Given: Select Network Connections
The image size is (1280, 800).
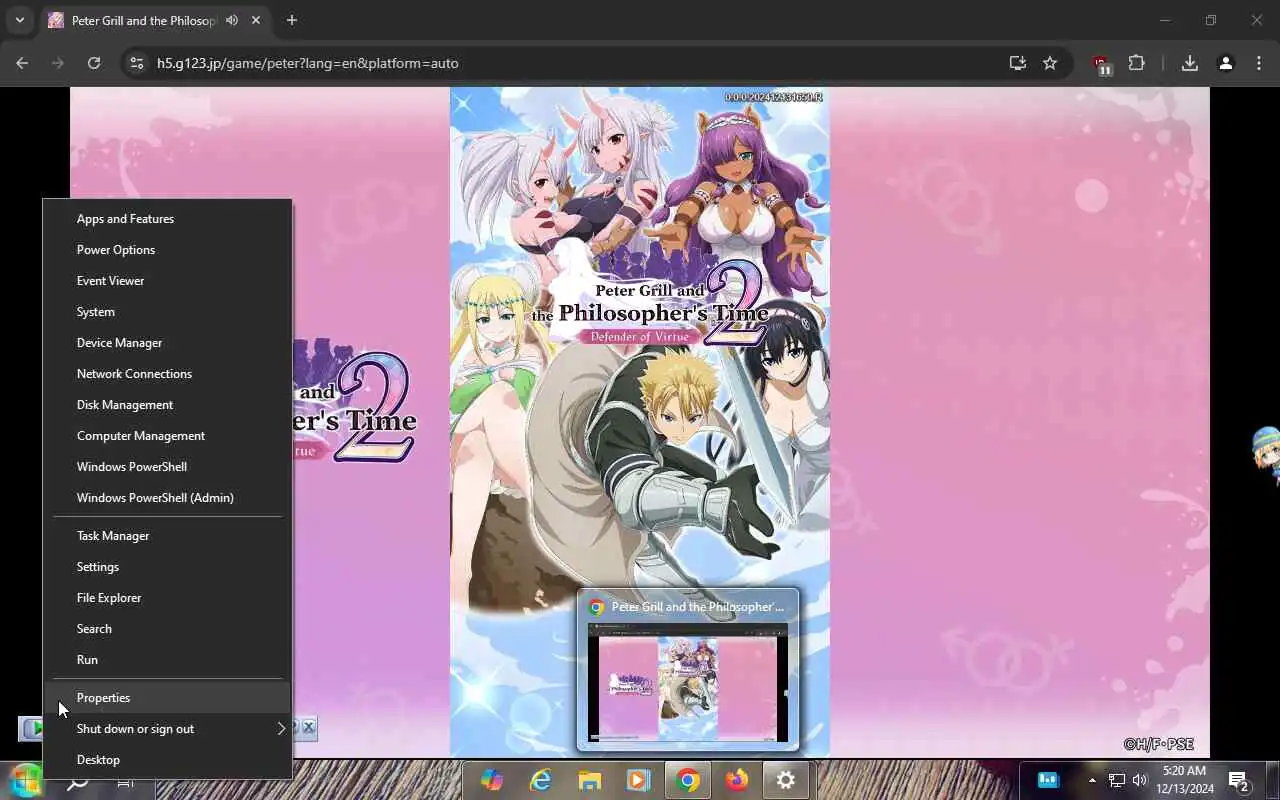Looking at the screenshot, I should point(167,374).
